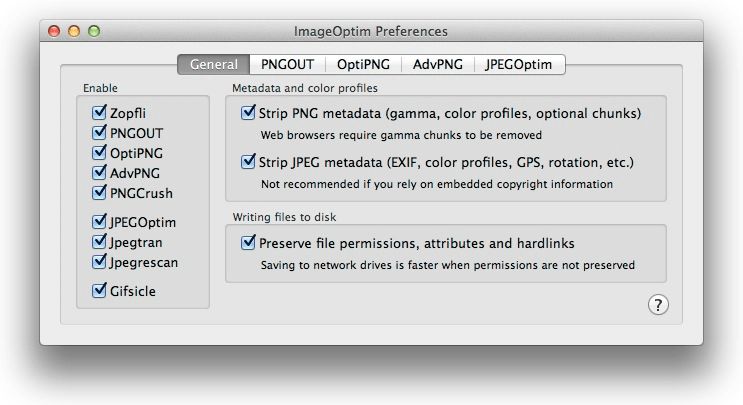Image resolution: width=743 pixels, height=405 pixels.
Task: Disable Jpegrescan optimization
Action: coord(99,262)
